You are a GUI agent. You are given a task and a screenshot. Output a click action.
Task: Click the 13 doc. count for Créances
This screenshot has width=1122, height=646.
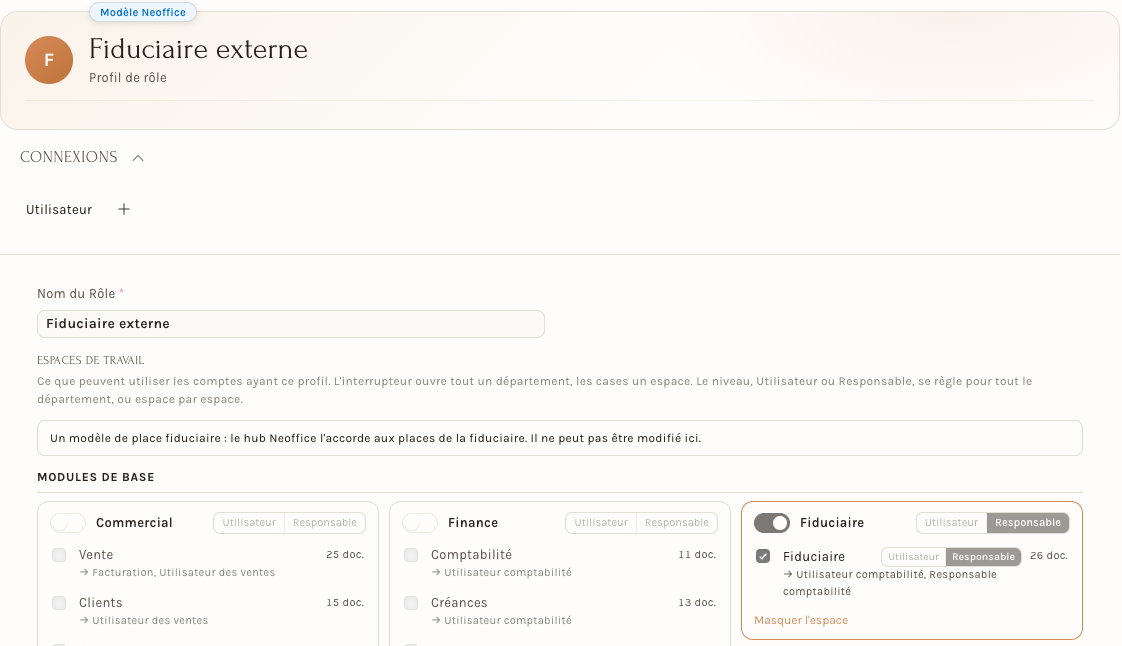[697, 602]
